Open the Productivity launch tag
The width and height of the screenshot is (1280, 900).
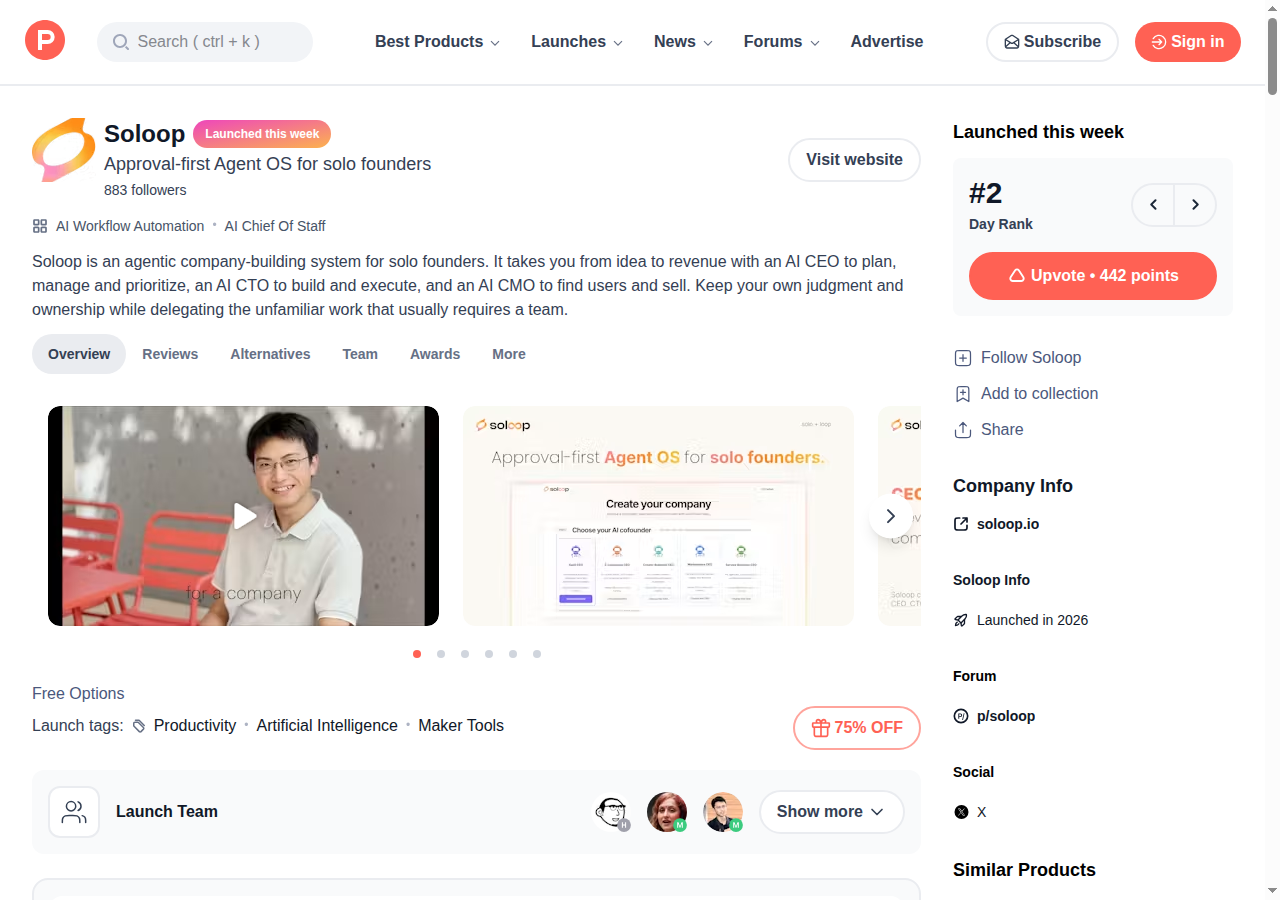[195, 726]
